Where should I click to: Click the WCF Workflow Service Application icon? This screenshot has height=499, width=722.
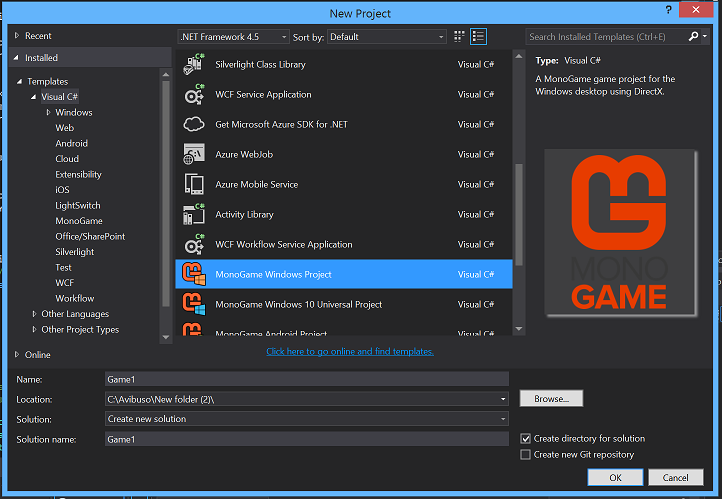coord(194,244)
